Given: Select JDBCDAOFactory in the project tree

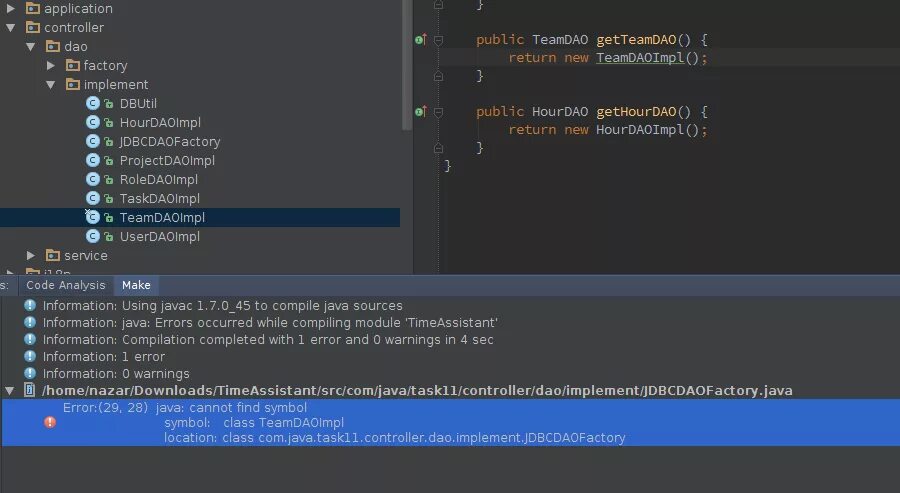Looking at the screenshot, I should coord(170,141).
